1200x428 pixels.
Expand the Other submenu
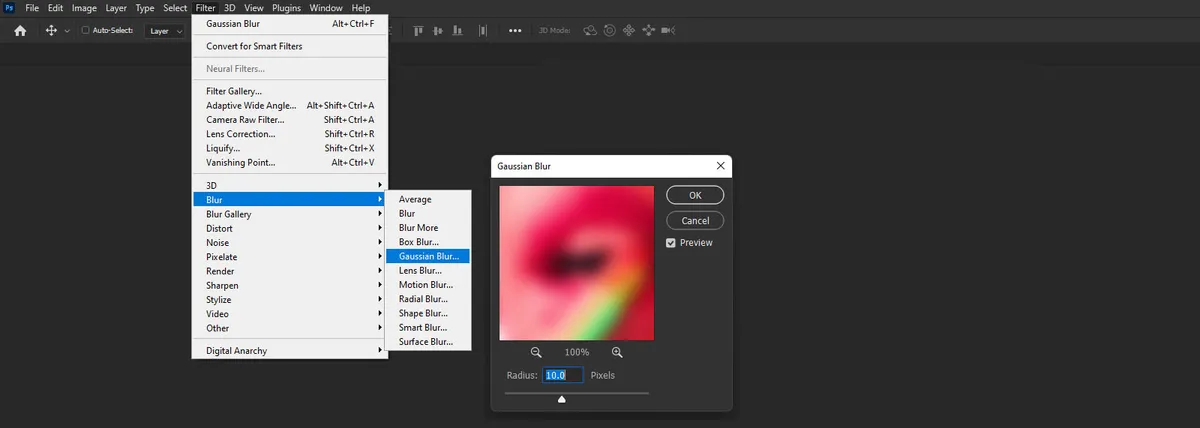coord(290,328)
